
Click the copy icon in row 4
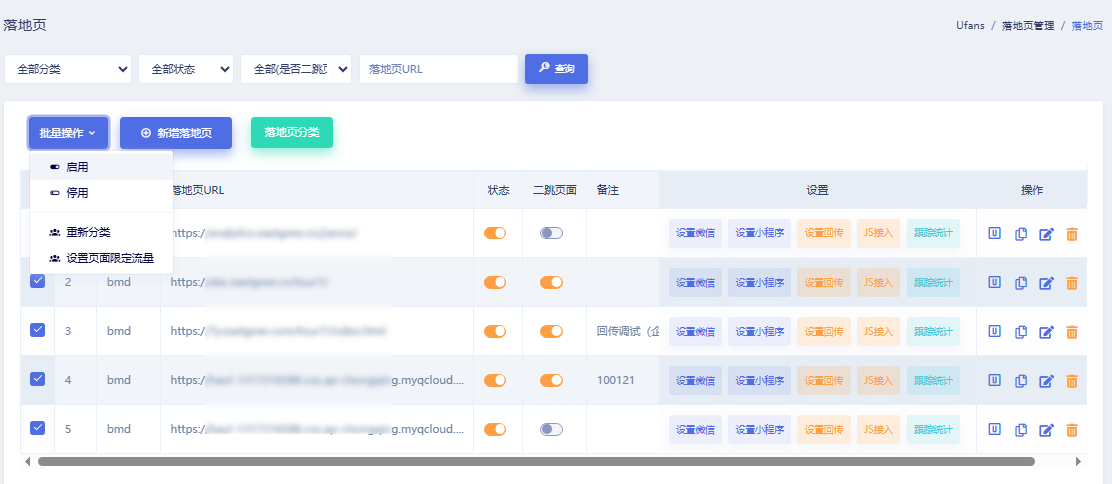point(1021,381)
